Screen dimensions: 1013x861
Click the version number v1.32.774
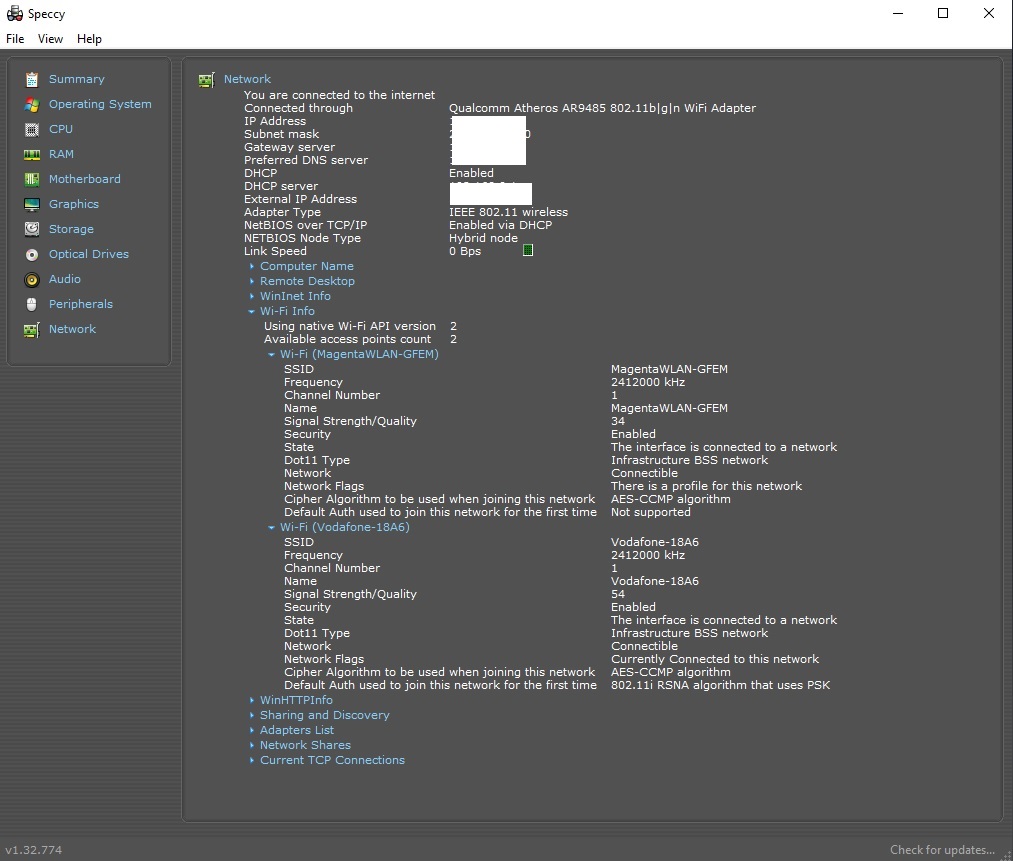click(x=34, y=849)
